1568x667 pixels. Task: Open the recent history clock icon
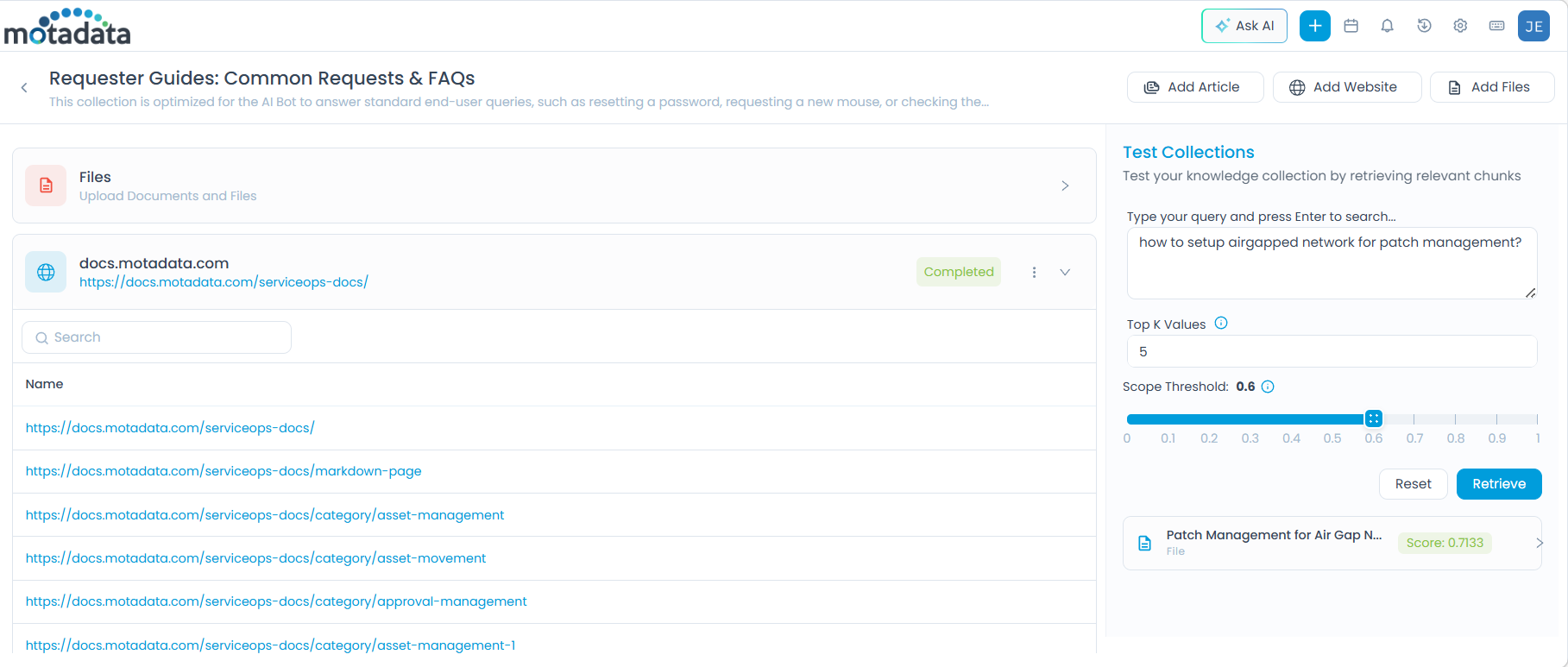[x=1424, y=26]
